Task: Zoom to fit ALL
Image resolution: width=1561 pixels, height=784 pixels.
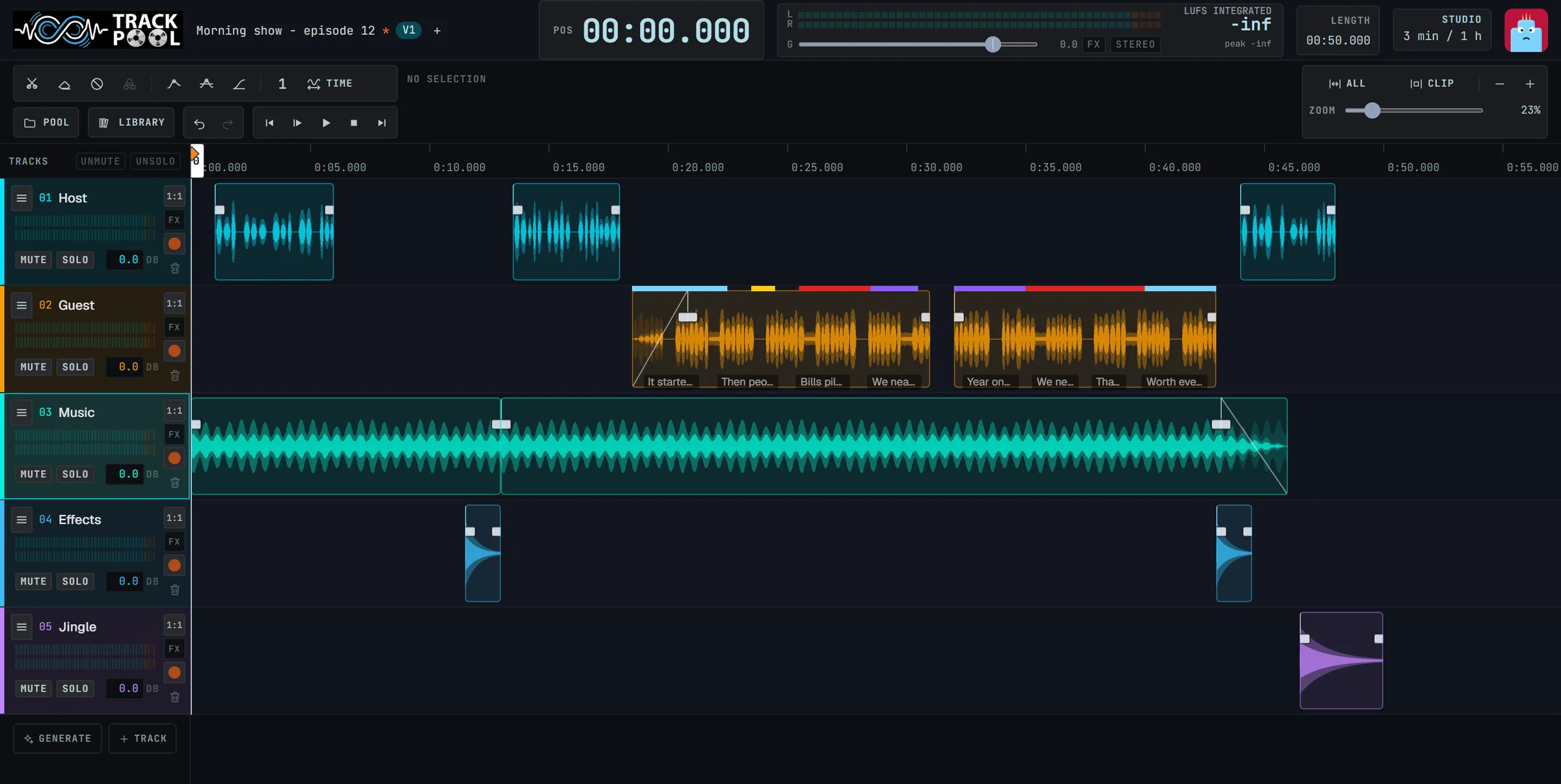Action: coord(1346,84)
